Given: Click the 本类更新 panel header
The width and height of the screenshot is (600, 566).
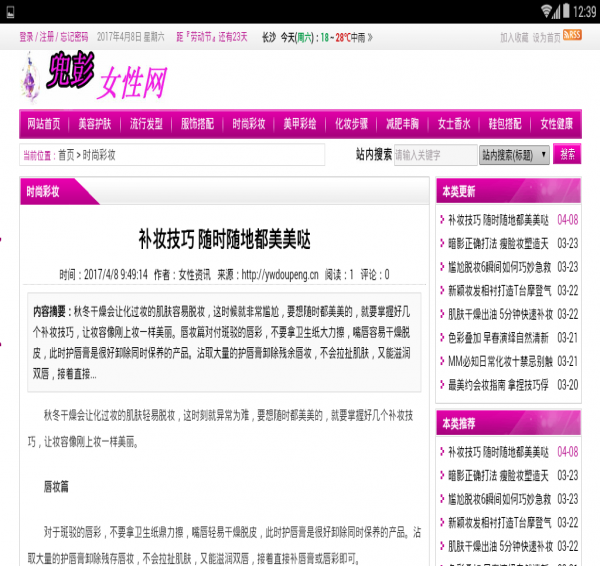Looking at the screenshot, I should tap(509, 191).
